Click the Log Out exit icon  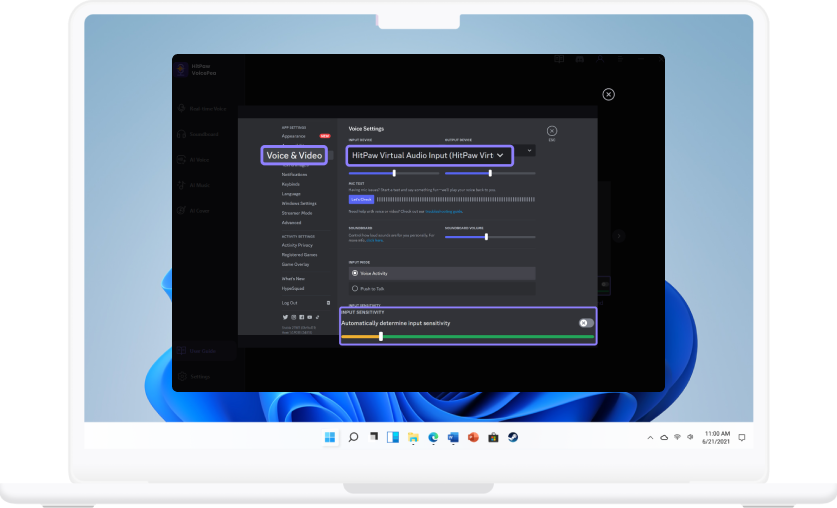pyautogui.click(x=328, y=303)
